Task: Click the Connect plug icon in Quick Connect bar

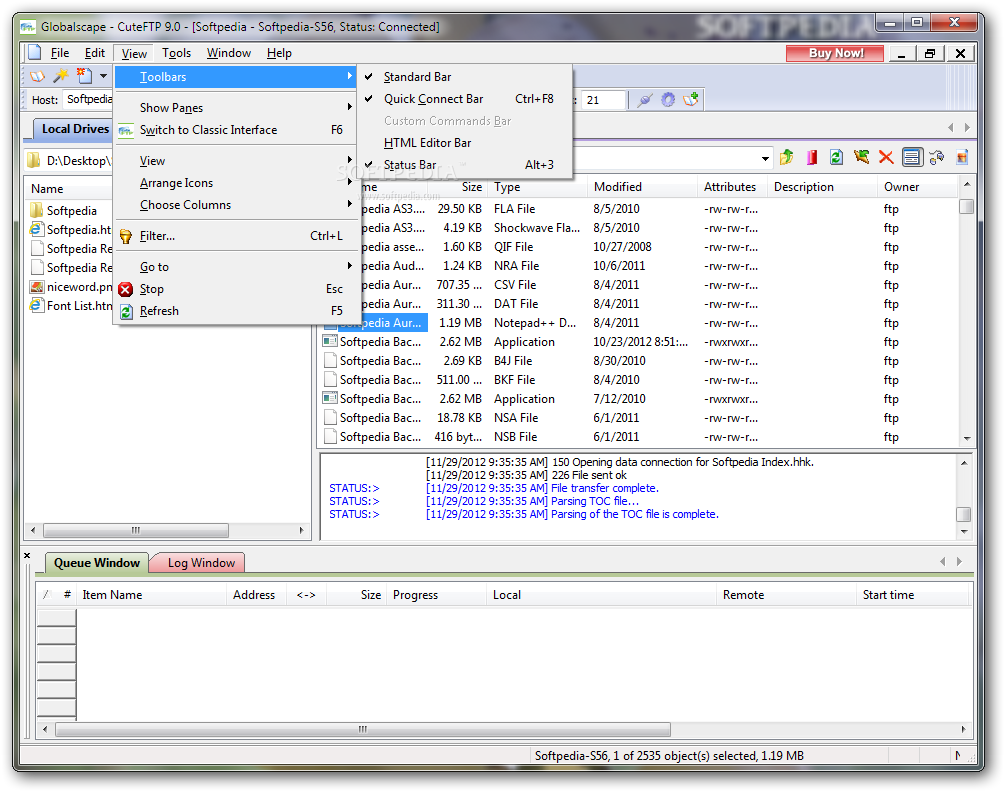Action: point(645,100)
